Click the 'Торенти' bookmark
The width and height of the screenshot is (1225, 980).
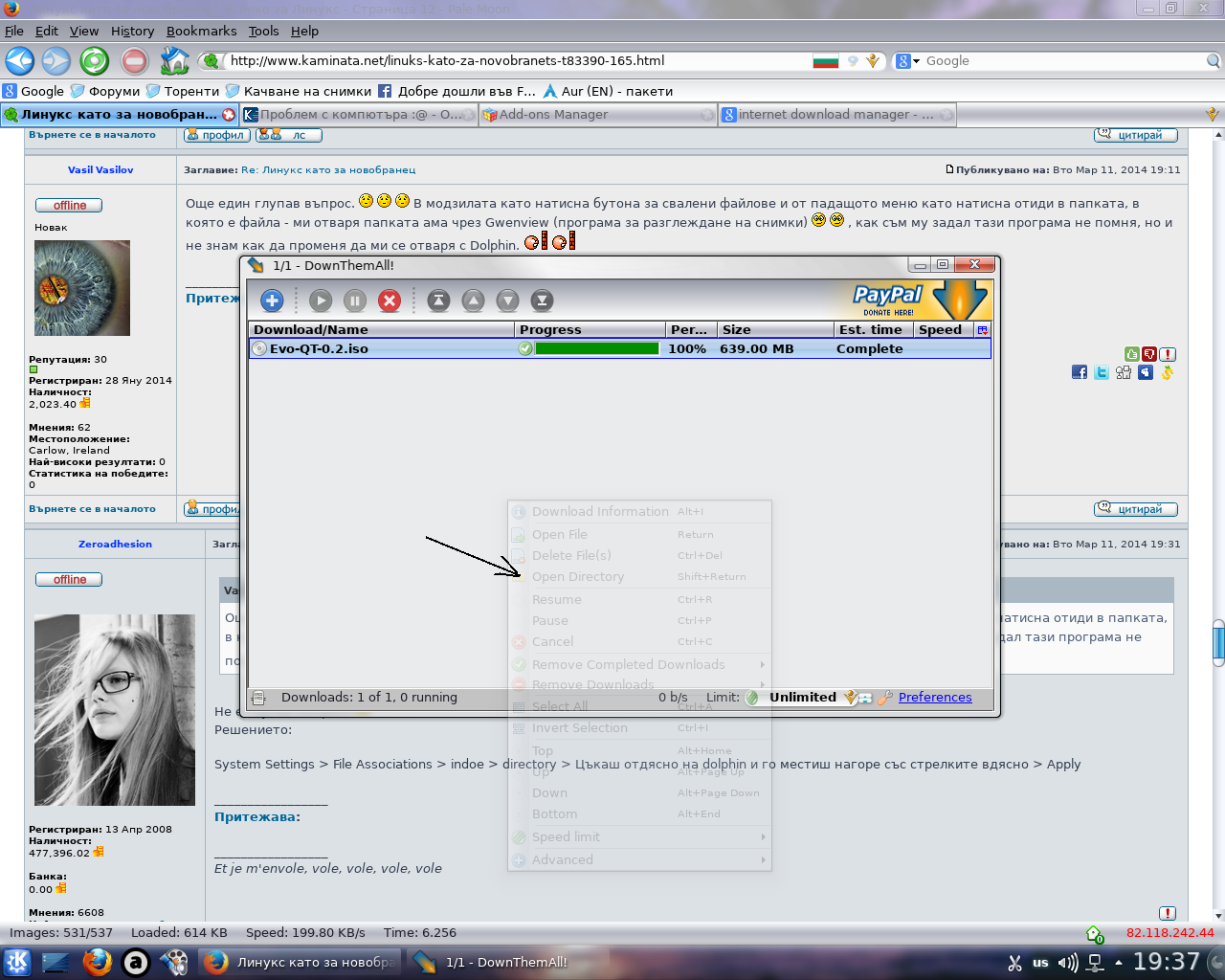pos(183,91)
